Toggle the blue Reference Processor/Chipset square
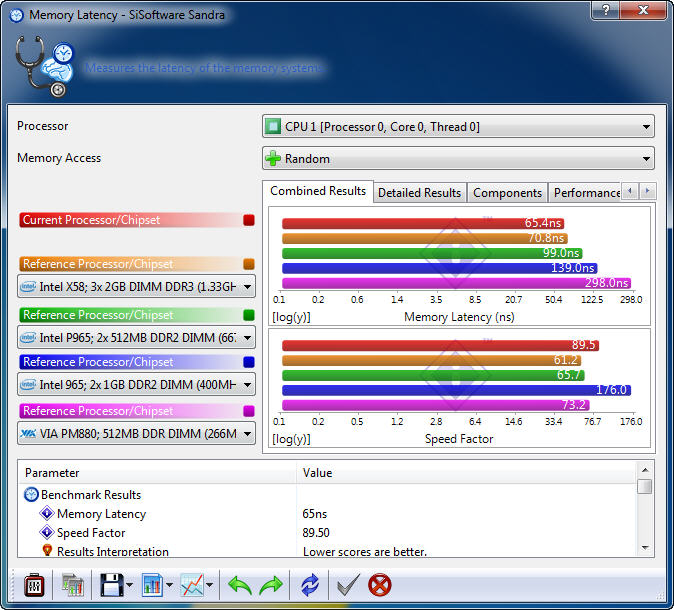This screenshot has width=674, height=610. click(x=249, y=362)
